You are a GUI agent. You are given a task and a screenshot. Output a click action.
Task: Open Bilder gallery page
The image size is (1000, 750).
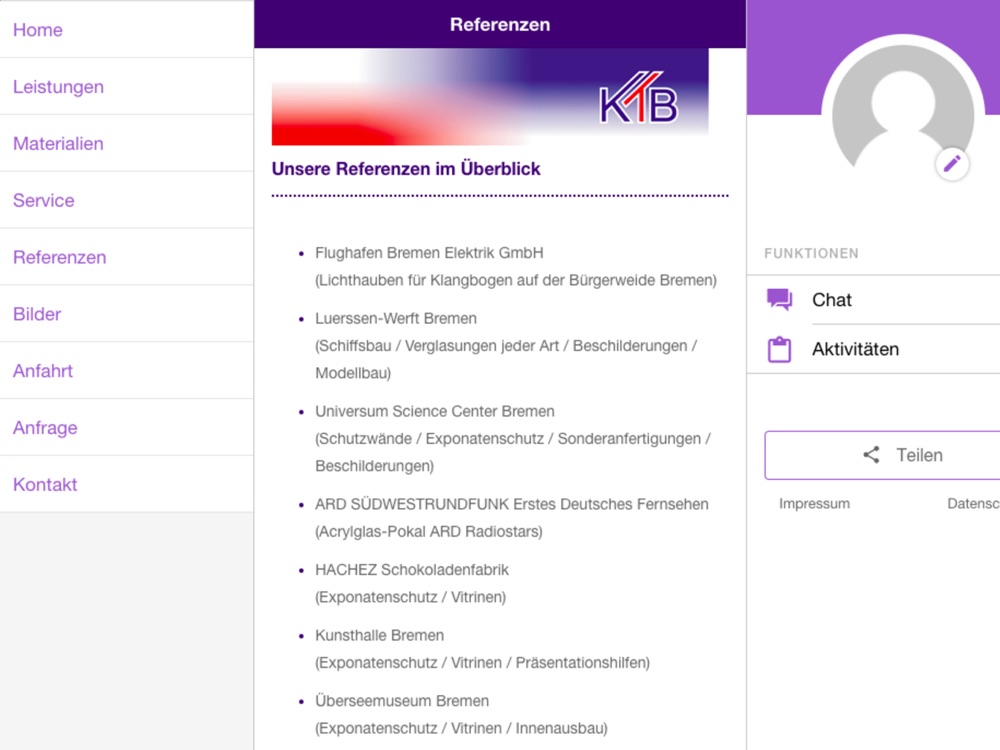coord(126,313)
